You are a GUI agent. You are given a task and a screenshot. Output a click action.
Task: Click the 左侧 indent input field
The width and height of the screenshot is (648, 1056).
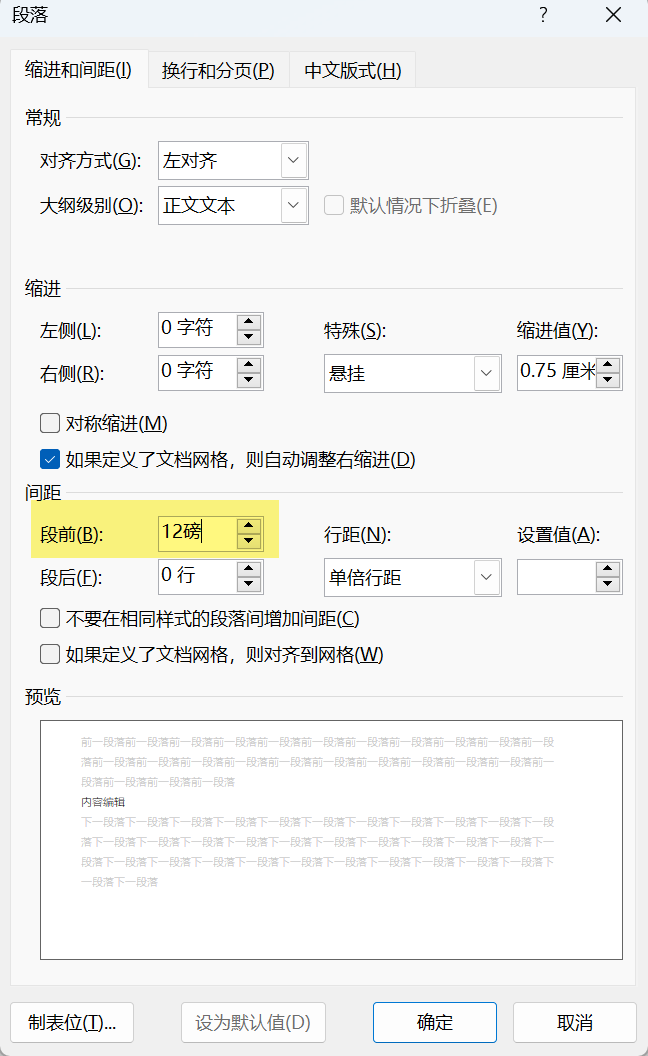tap(198, 329)
